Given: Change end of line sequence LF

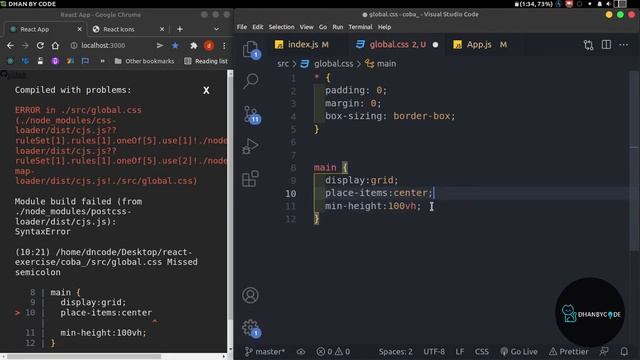Looking at the screenshot, I should pos(460,351).
